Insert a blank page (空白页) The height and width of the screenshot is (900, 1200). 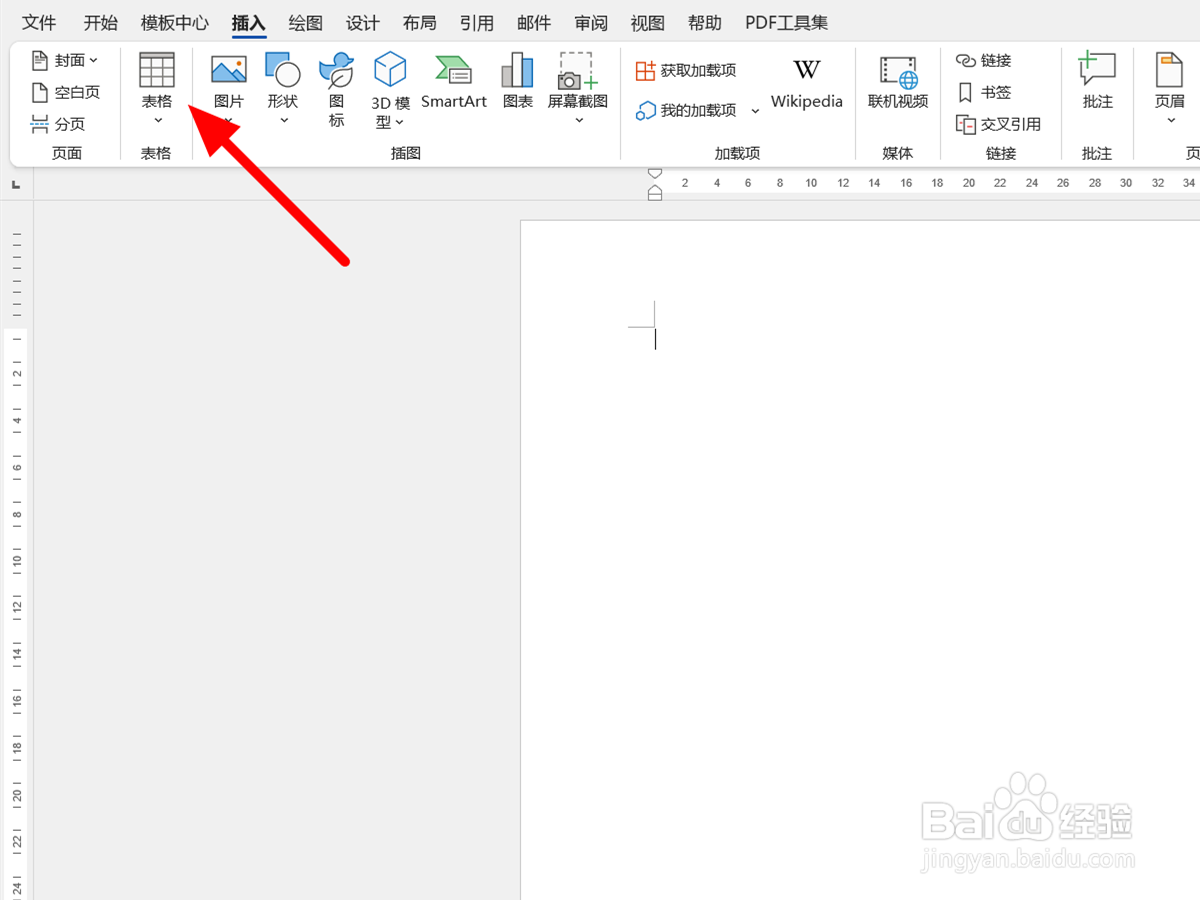tap(66, 92)
